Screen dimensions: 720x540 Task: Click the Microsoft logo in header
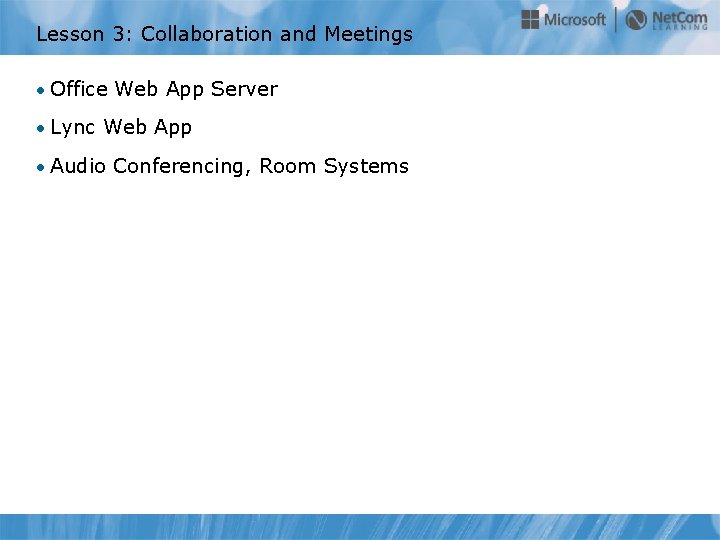563,20
